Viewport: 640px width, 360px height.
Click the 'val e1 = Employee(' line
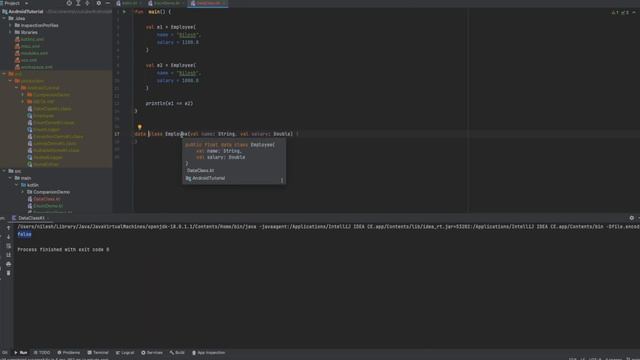(171, 27)
